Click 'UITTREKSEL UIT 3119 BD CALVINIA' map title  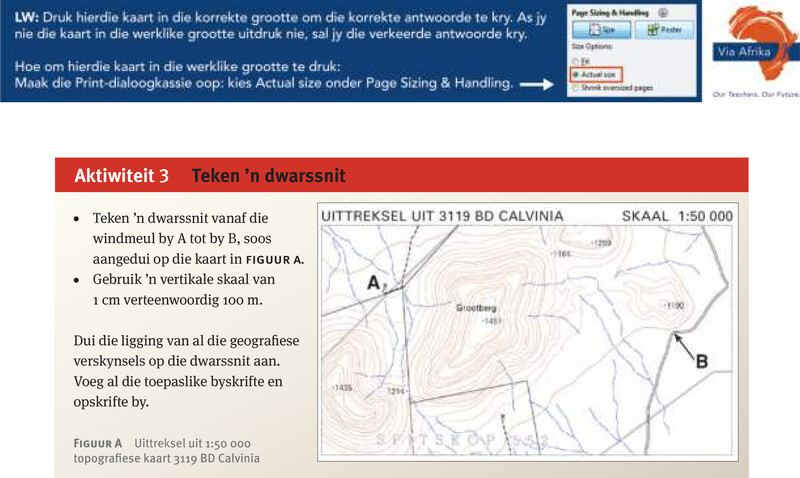coord(442,216)
